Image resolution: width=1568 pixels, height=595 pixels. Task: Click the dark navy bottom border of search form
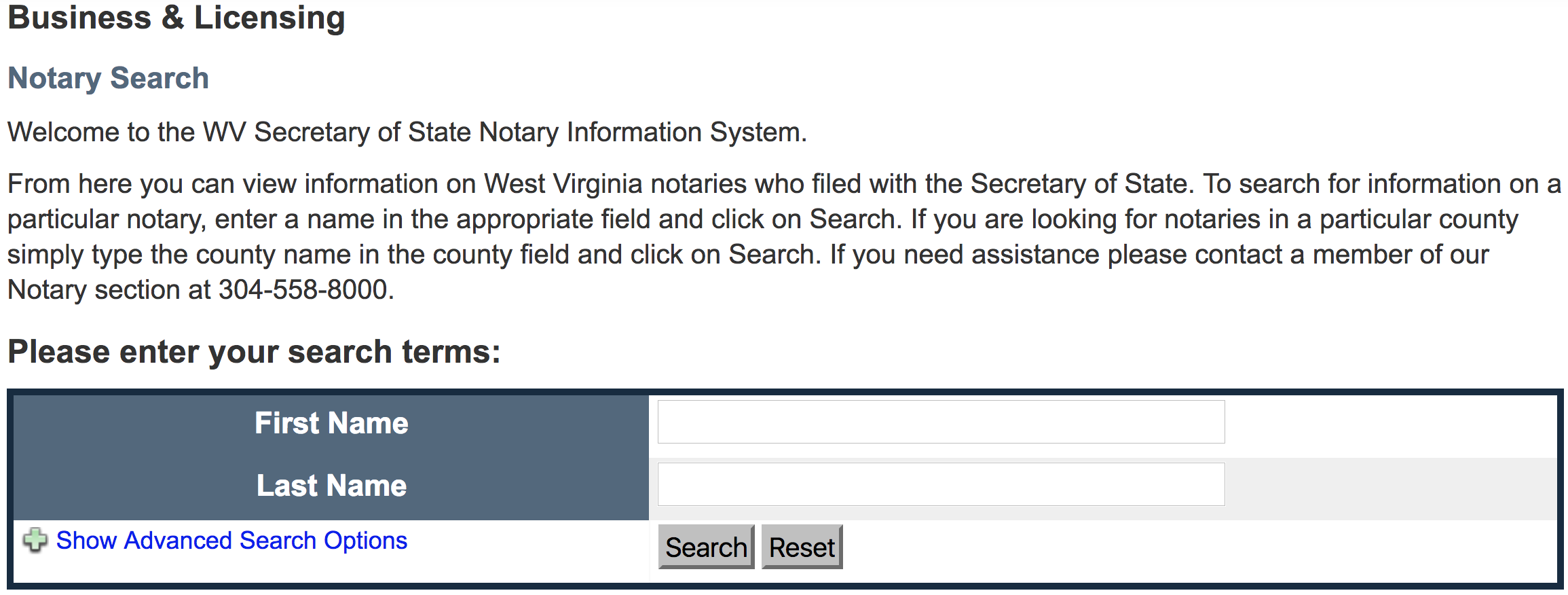(785, 586)
